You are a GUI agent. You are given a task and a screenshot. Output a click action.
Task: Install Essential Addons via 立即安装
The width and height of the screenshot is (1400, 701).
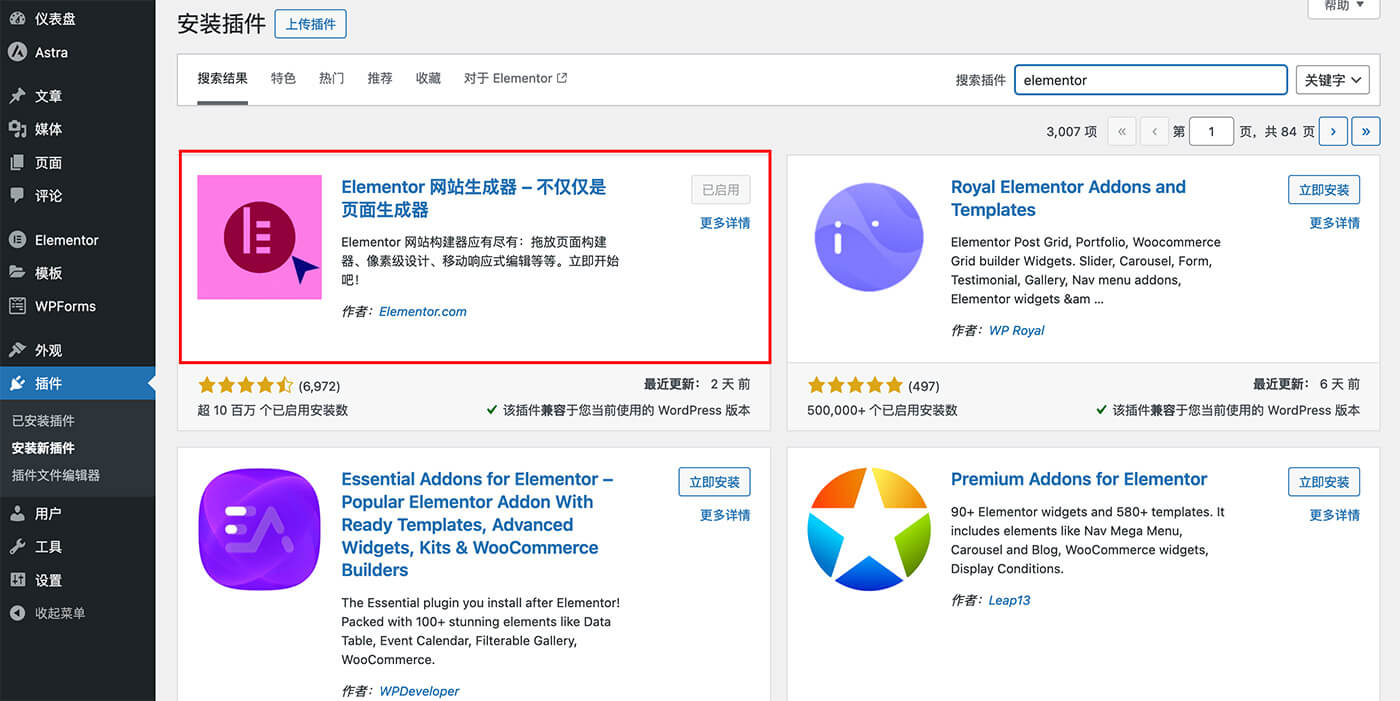(714, 481)
